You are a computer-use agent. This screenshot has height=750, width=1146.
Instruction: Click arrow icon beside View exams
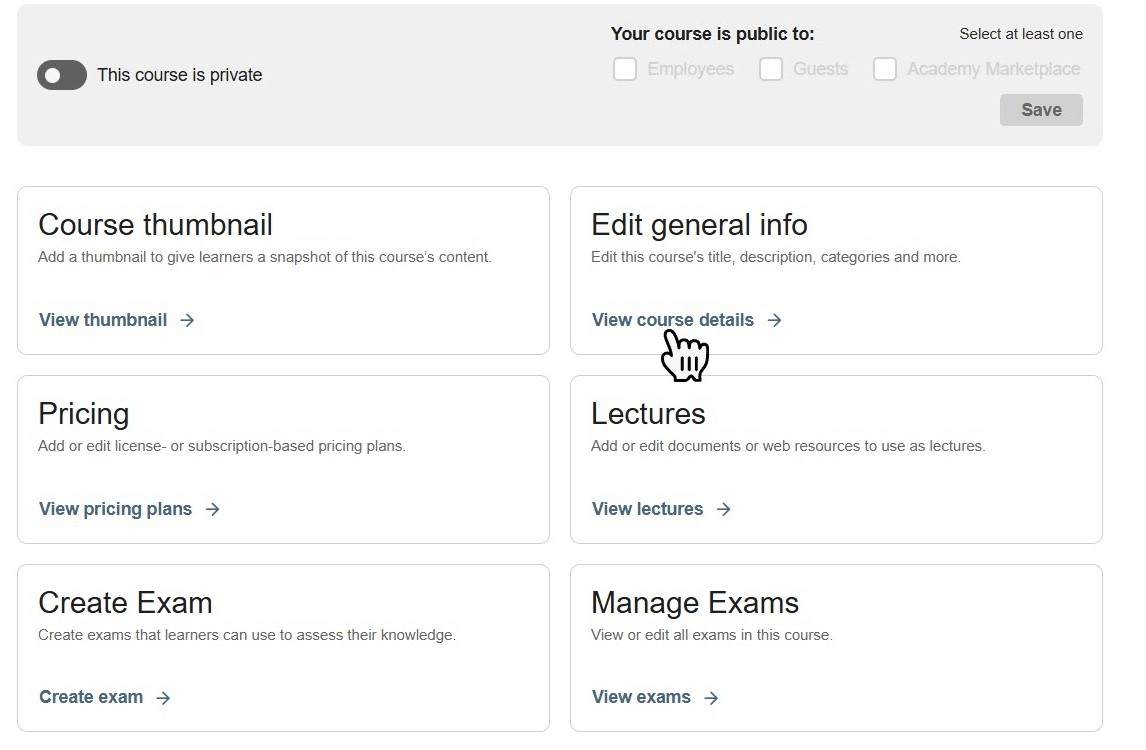click(x=711, y=698)
